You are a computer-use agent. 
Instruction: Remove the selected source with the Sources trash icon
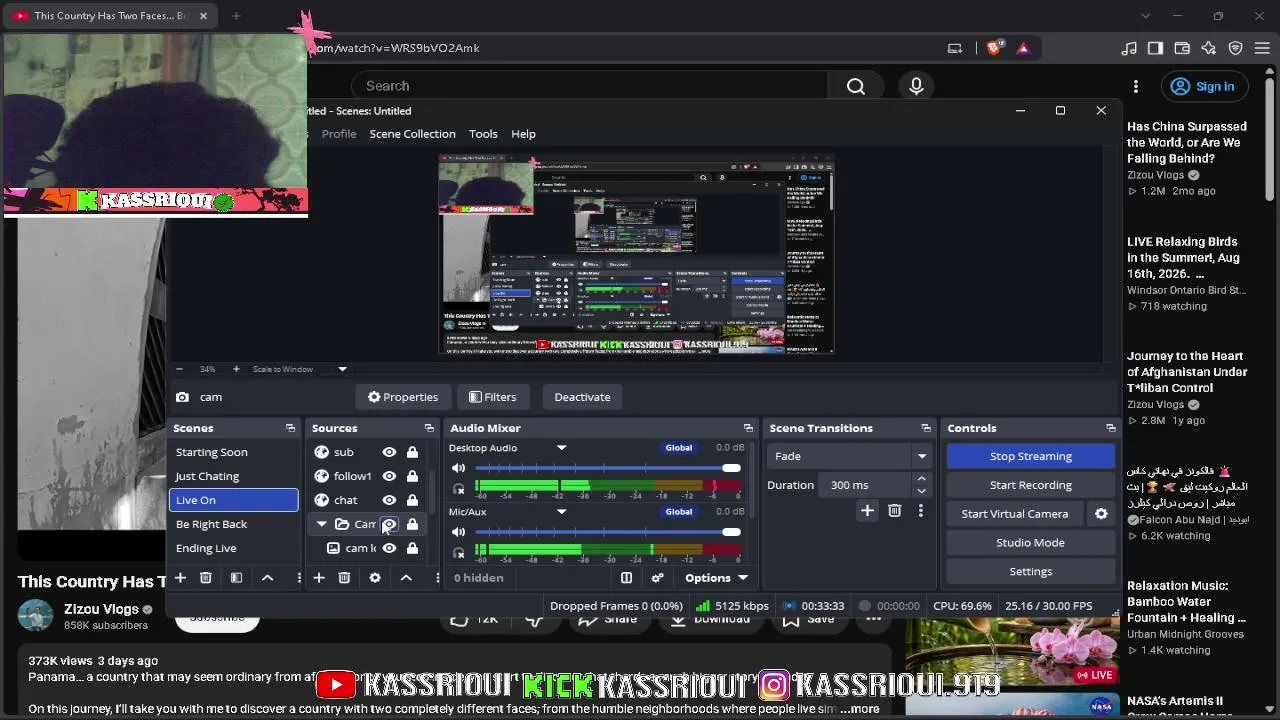(344, 578)
